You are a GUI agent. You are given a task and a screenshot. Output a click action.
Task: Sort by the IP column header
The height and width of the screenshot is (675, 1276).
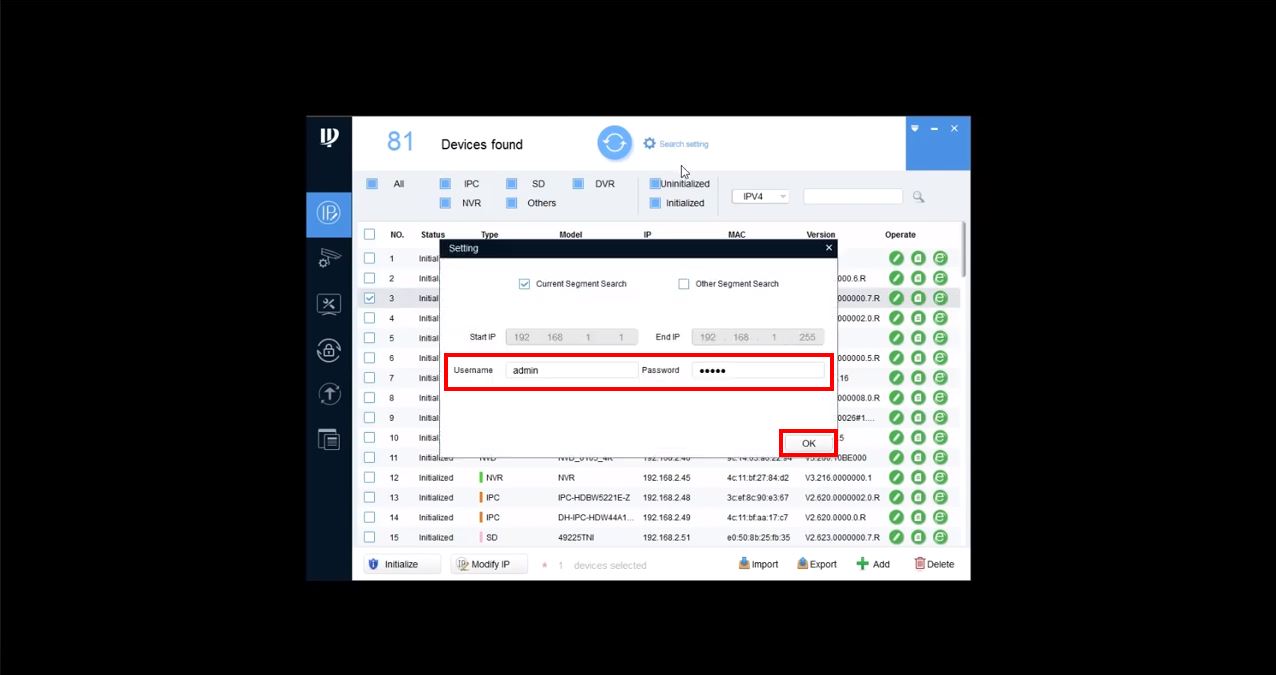click(x=647, y=235)
